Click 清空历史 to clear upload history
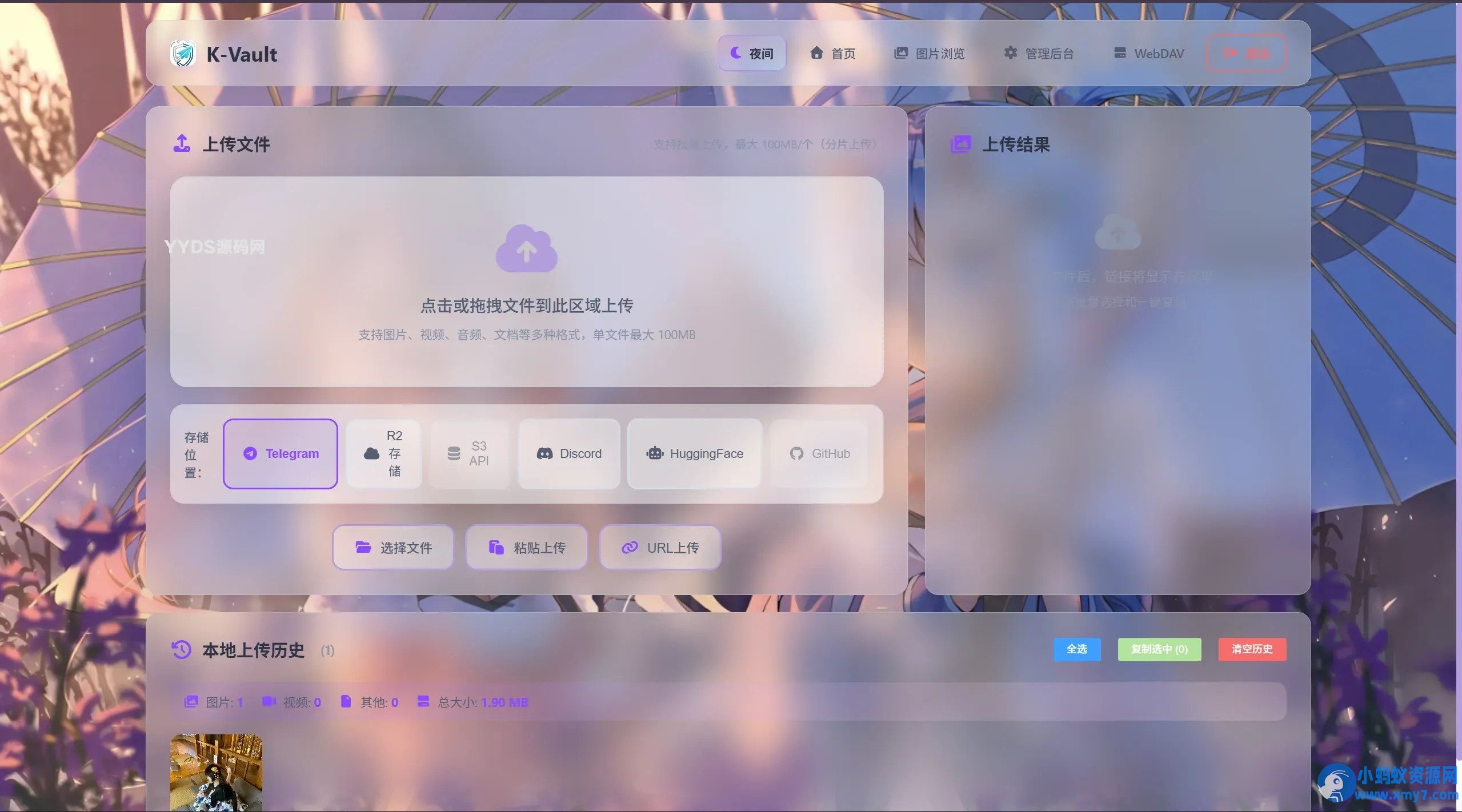Viewport: 1462px width, 812px height. 1251,649
